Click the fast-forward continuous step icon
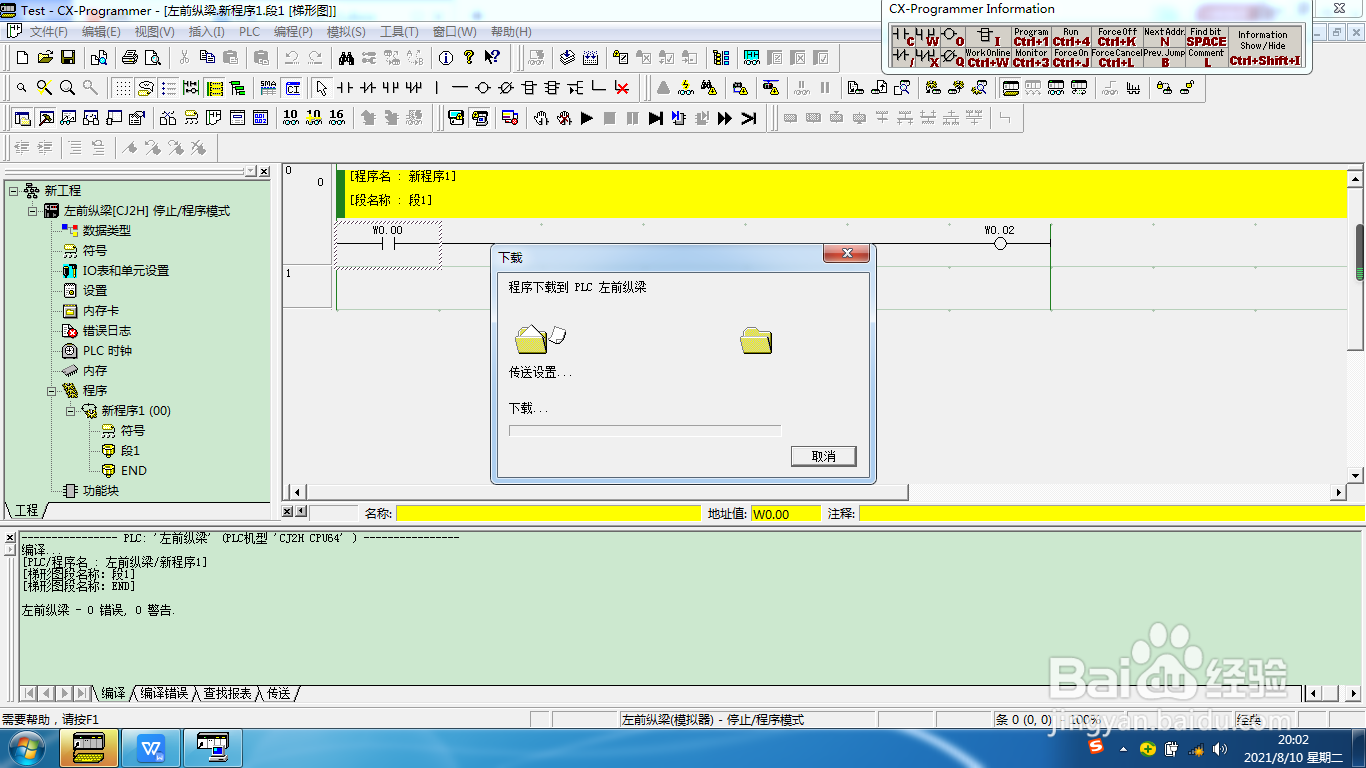1366x768 pixels. [x=725, y=118]
